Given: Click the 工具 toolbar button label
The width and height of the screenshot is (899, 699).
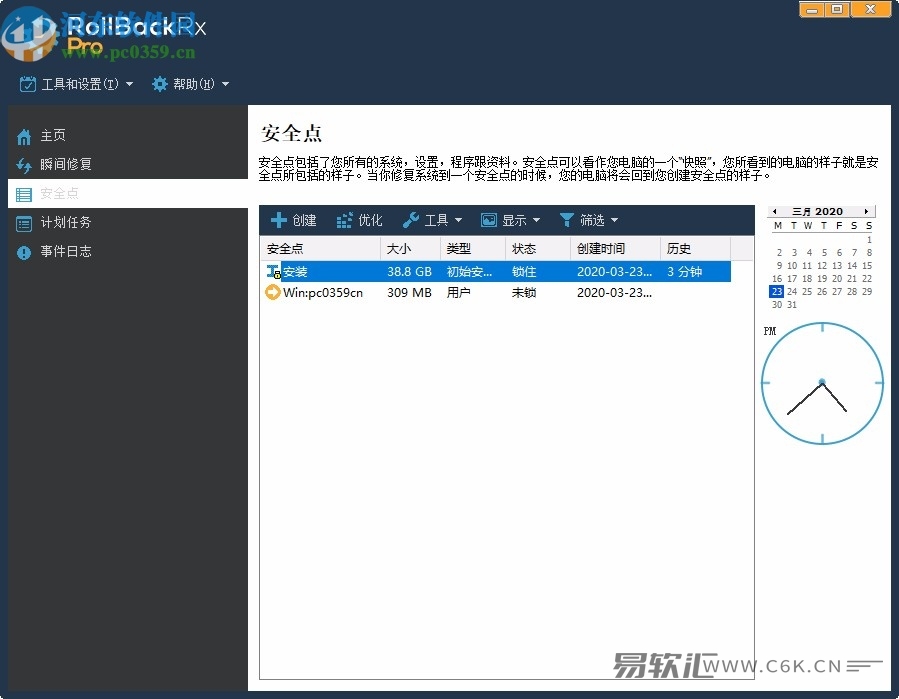Looking at the screenshot, I should (436, 220).
